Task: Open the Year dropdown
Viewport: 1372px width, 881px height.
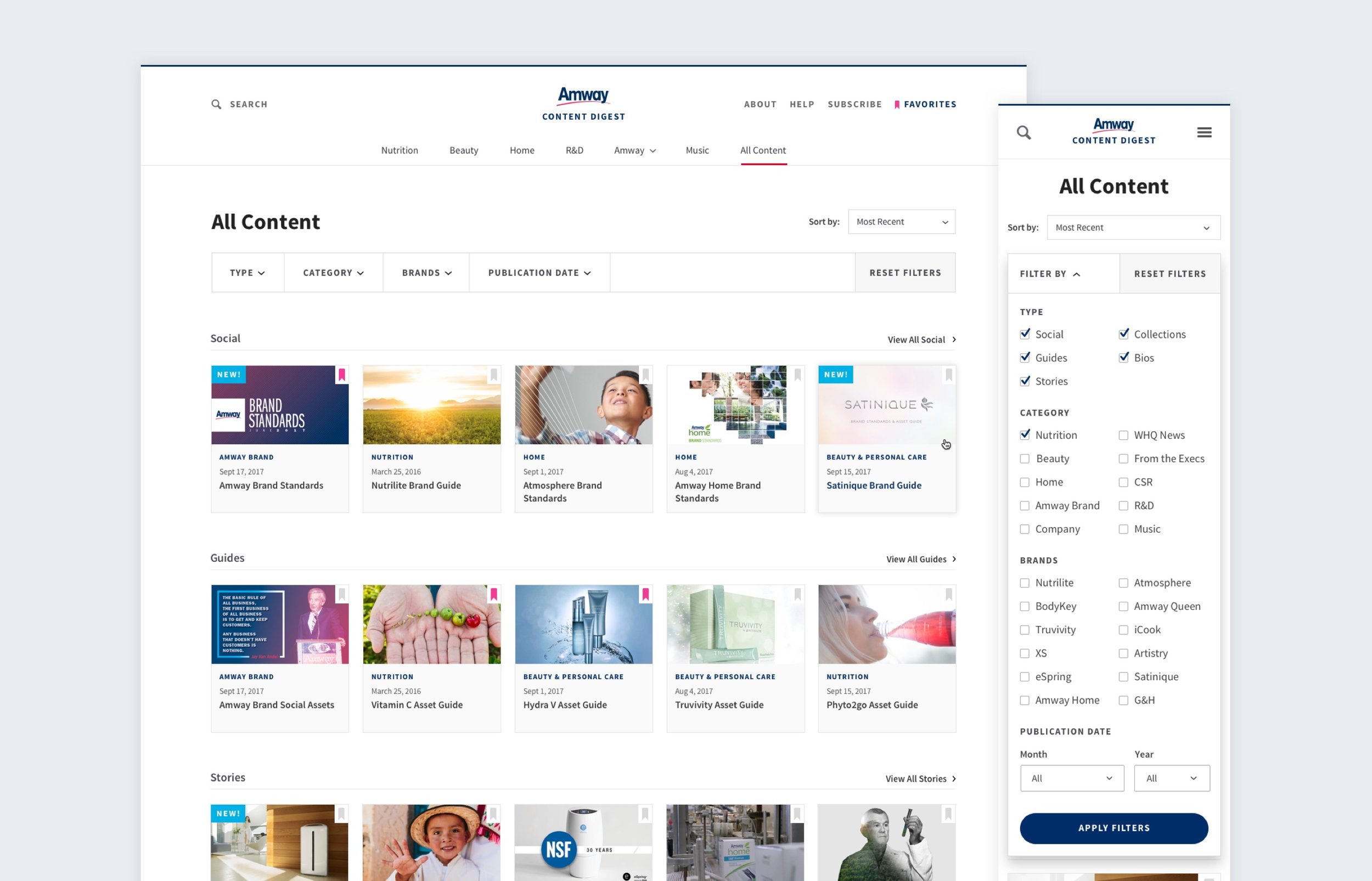Action: (1172, 778)
